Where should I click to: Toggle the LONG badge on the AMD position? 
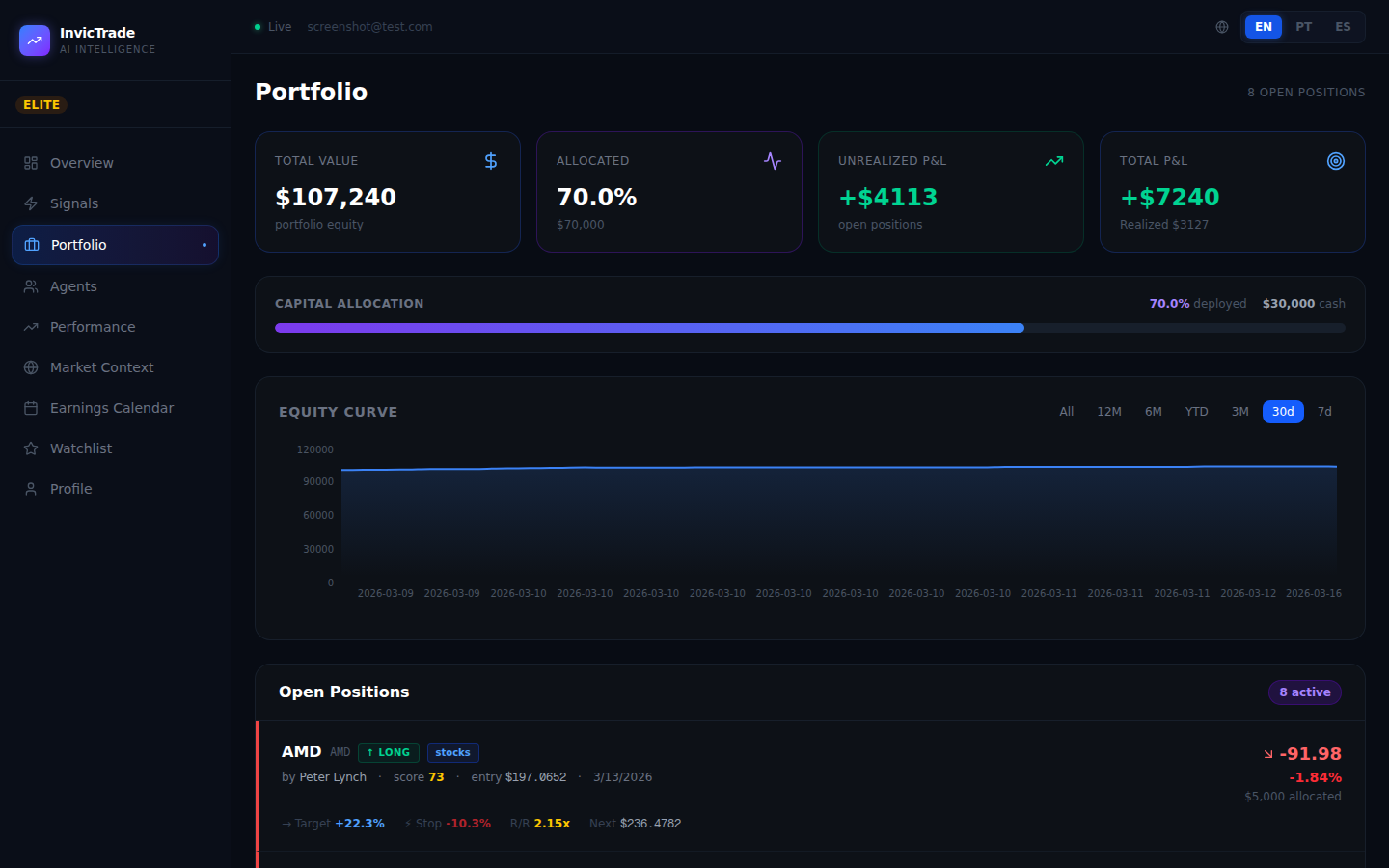(x=388, y=752)
